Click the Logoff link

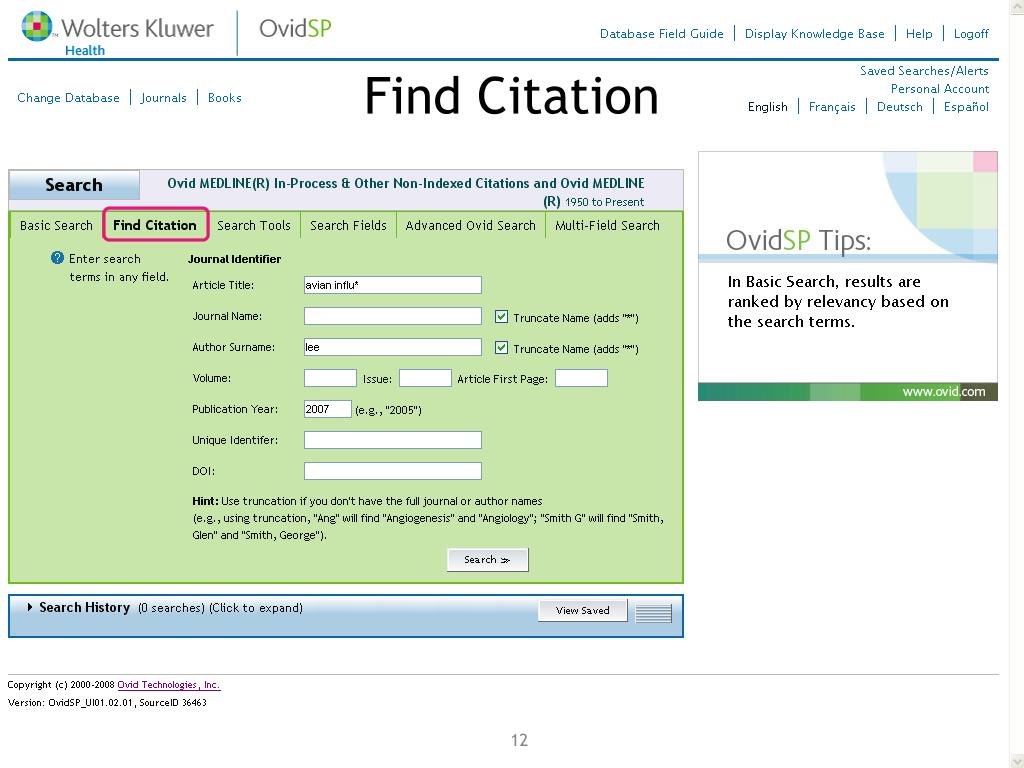(971, 33)
